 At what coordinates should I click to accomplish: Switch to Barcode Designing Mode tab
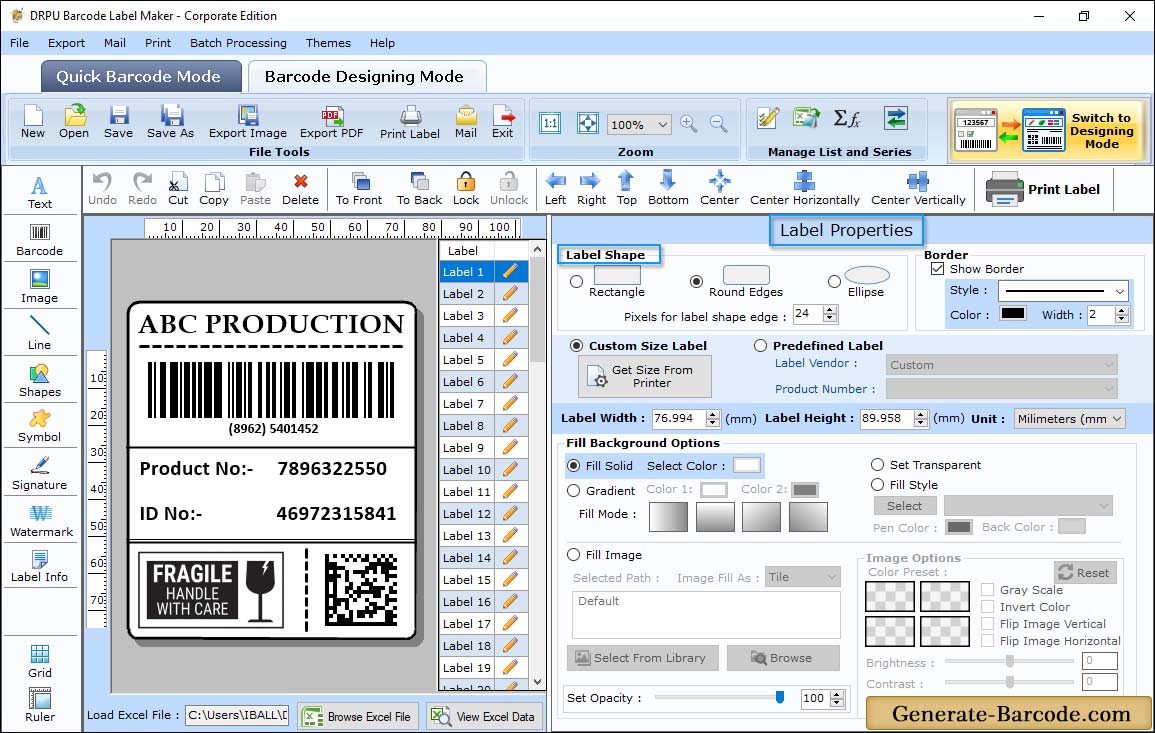366,77
